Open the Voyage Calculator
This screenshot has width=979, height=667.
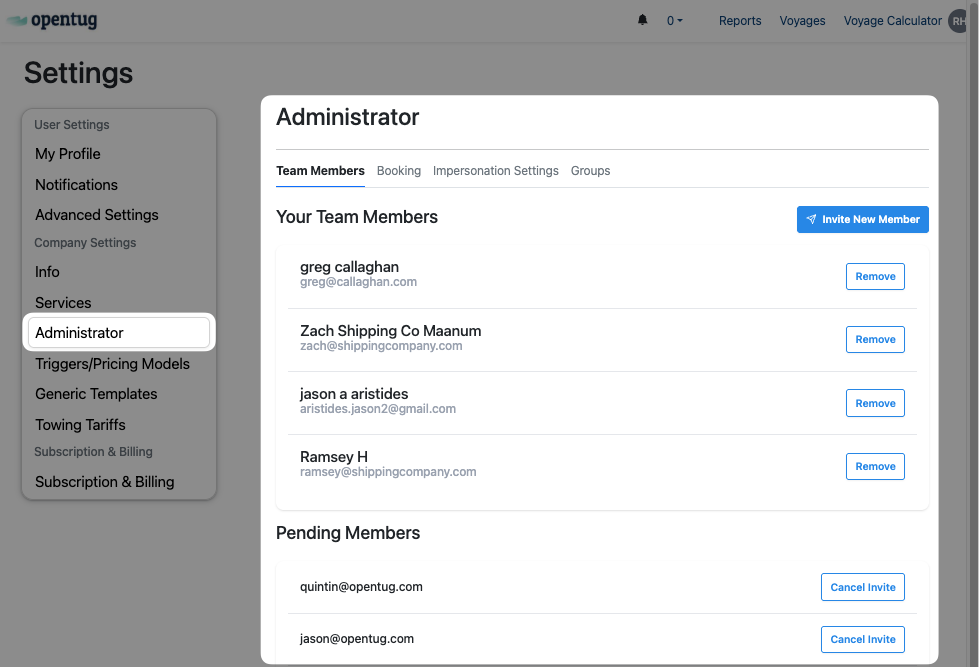point(892,21)
